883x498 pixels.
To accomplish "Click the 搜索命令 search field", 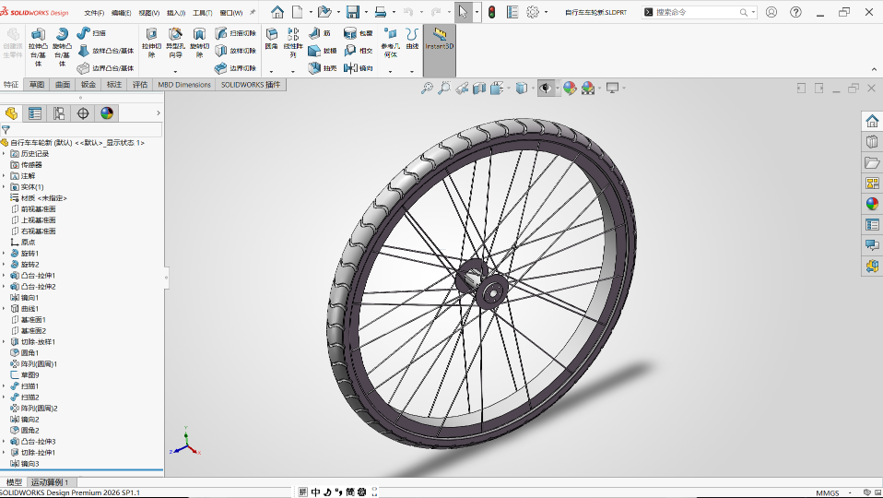I will pos(699,12).
